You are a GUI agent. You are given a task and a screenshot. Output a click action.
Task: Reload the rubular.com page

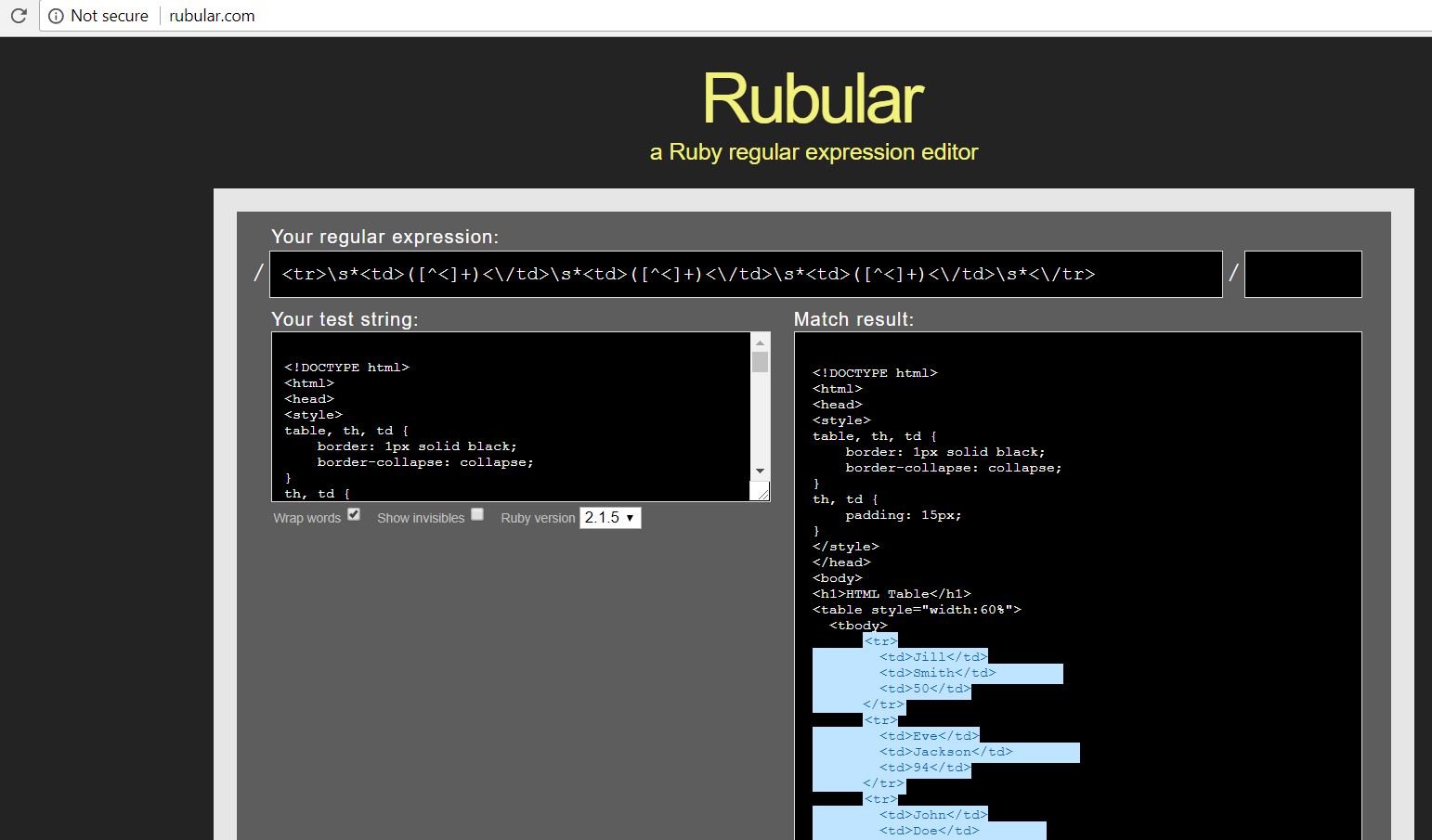click(19, 15)
